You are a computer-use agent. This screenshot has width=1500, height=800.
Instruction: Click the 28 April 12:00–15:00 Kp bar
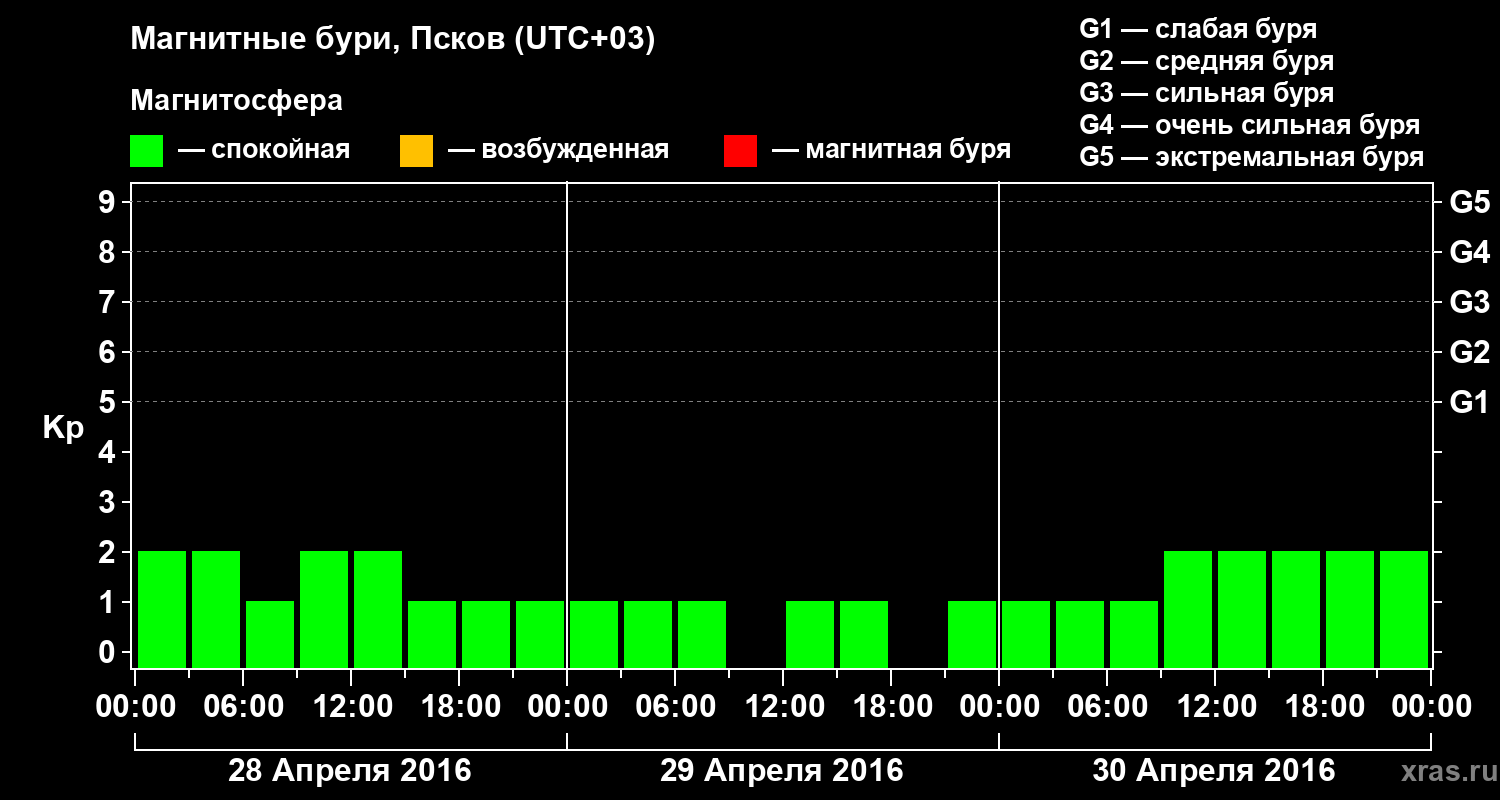(378, 609)
